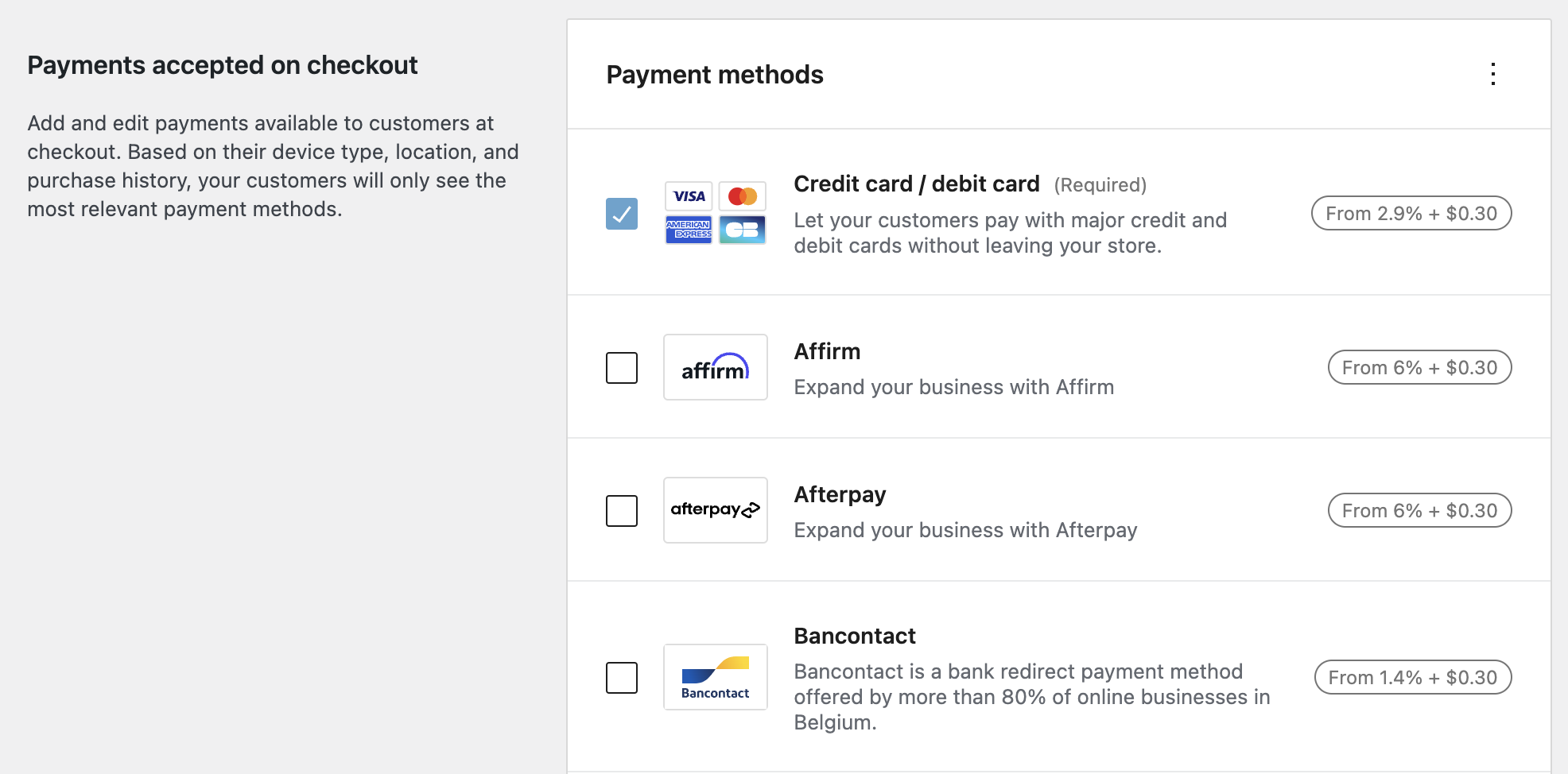Click the Cartes Bancaires CB icon

[743, 230]
